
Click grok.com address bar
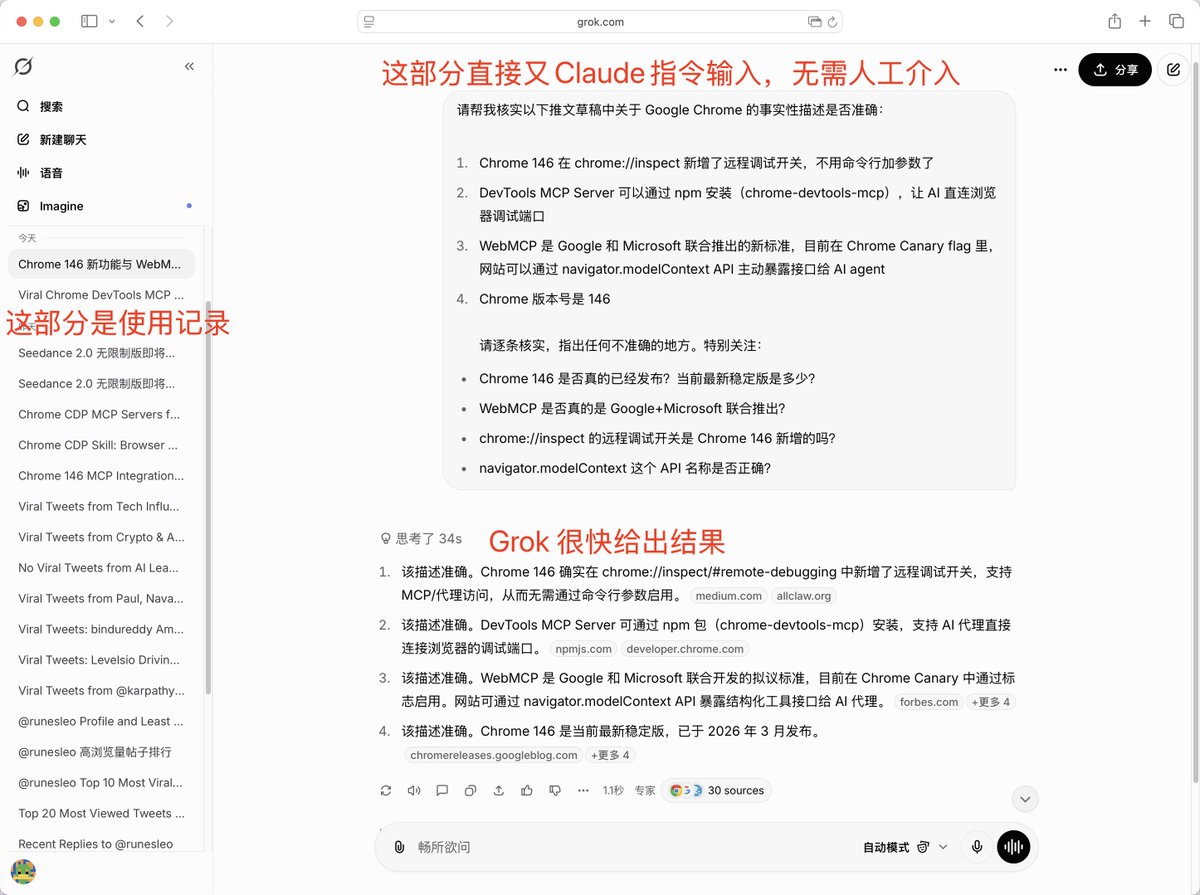coord(600,21)
